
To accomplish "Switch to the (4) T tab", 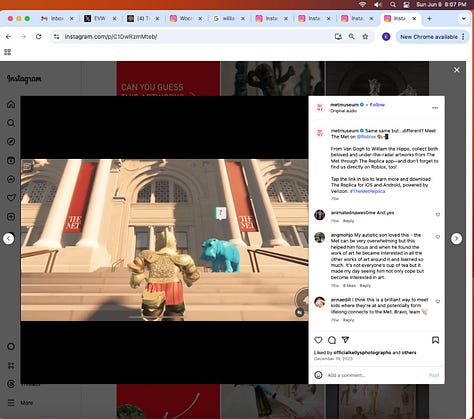I will pos(142,19).
